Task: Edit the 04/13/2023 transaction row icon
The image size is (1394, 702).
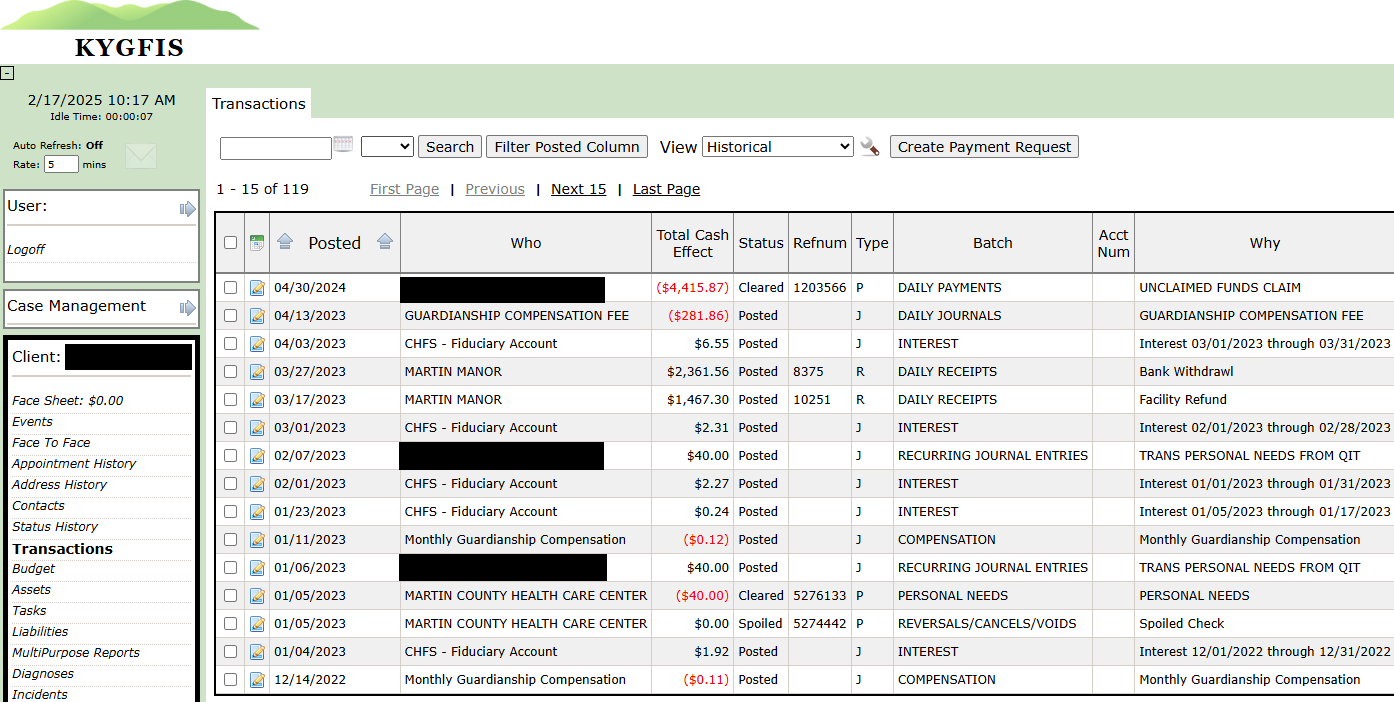Action: pyautogui.click(x=257, y=316)
